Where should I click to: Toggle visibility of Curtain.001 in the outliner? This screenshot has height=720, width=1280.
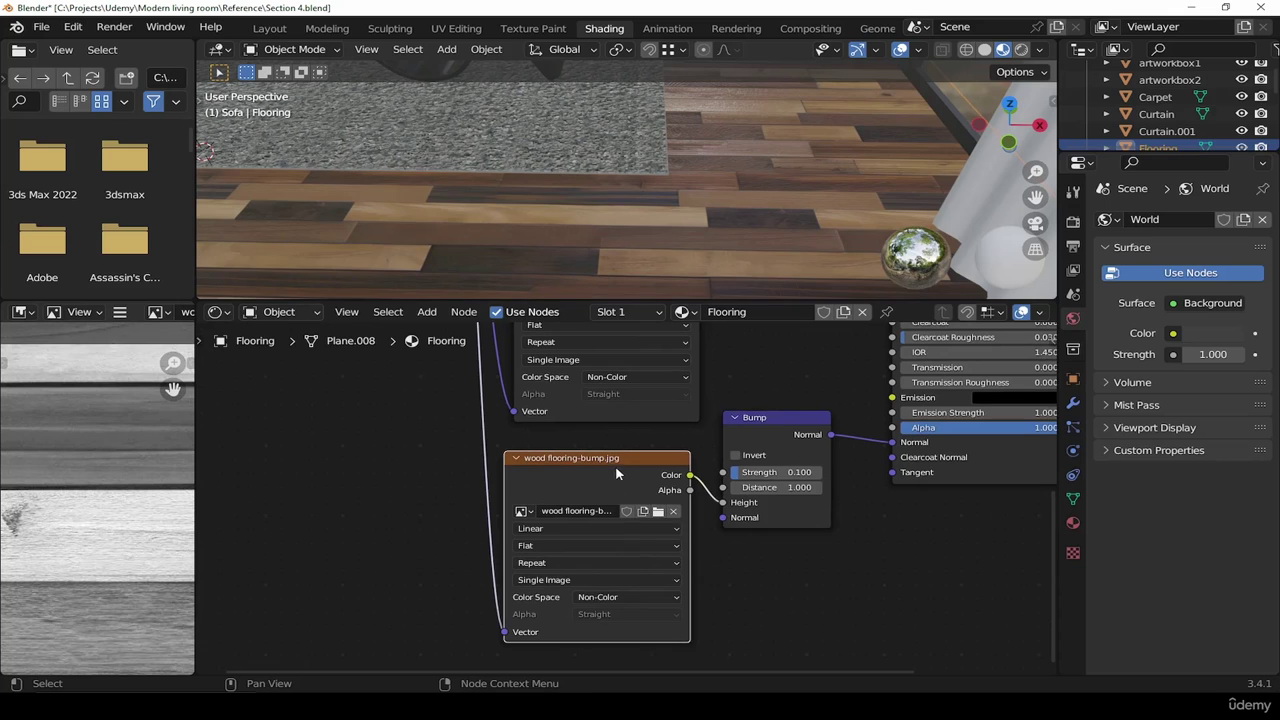coord(1241,131)
